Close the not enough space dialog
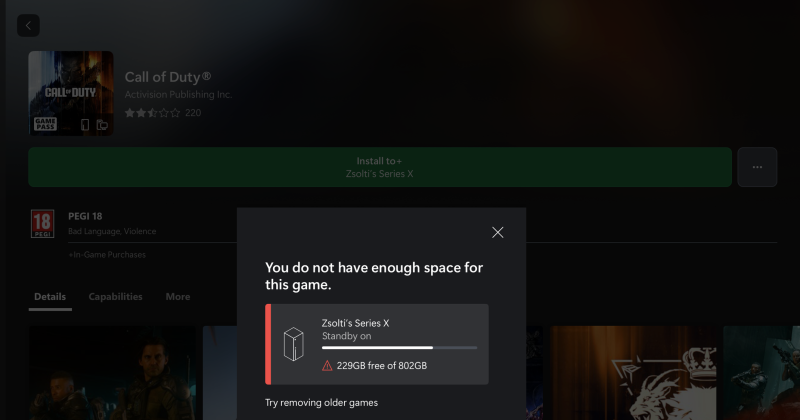Screen dimensions: 800x420 click(x=497, y=233)
